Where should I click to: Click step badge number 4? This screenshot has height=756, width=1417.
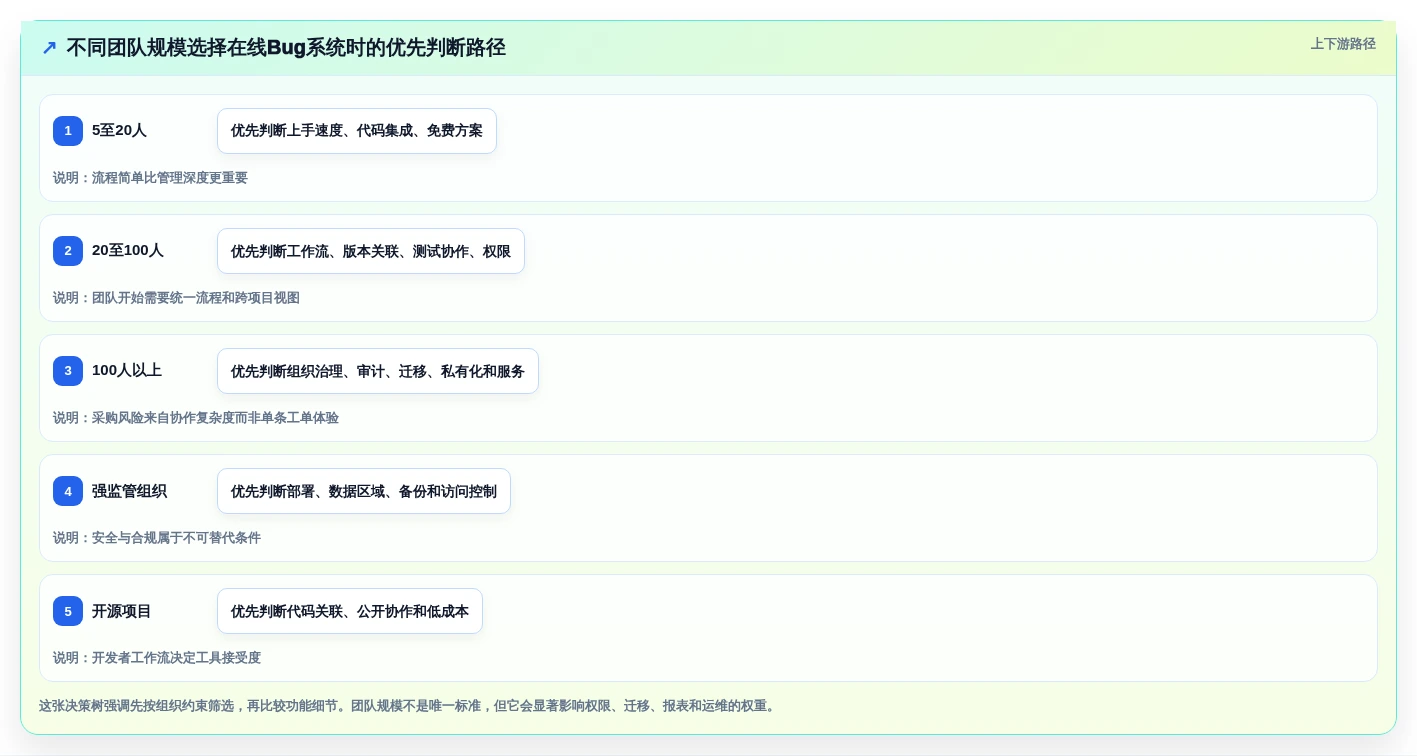(68, 491)
